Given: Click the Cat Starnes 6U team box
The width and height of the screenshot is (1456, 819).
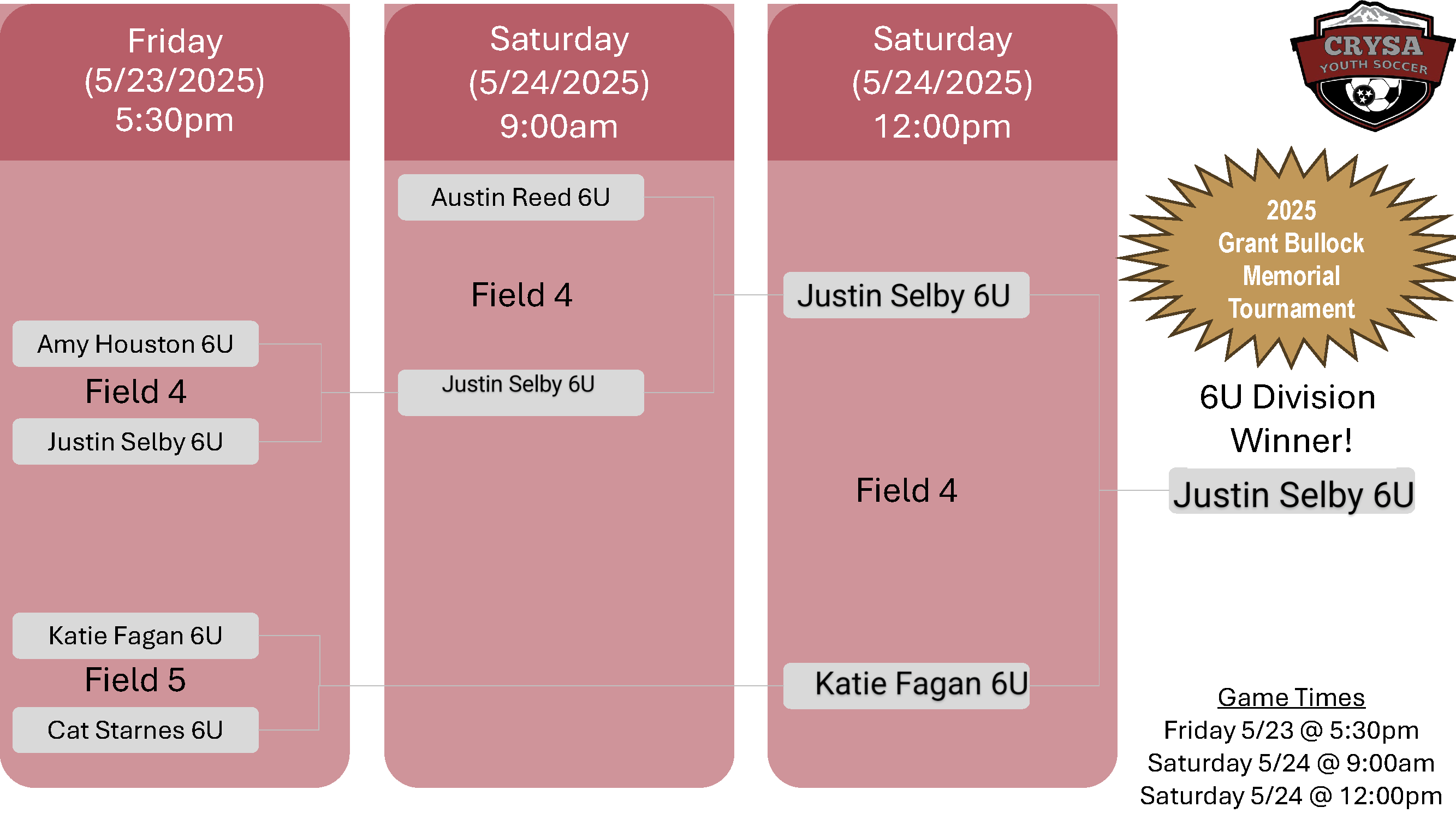Looking at the screenshot, I should (x=135, y=730).
